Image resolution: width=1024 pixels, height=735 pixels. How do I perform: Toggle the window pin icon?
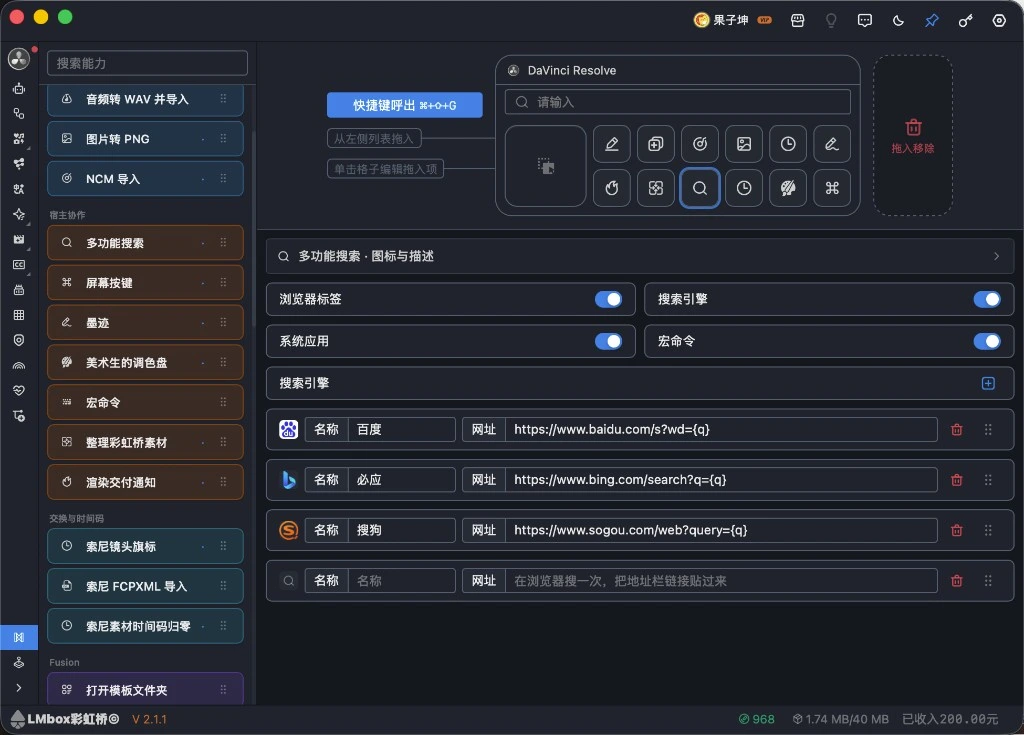[x=932, y=21]
